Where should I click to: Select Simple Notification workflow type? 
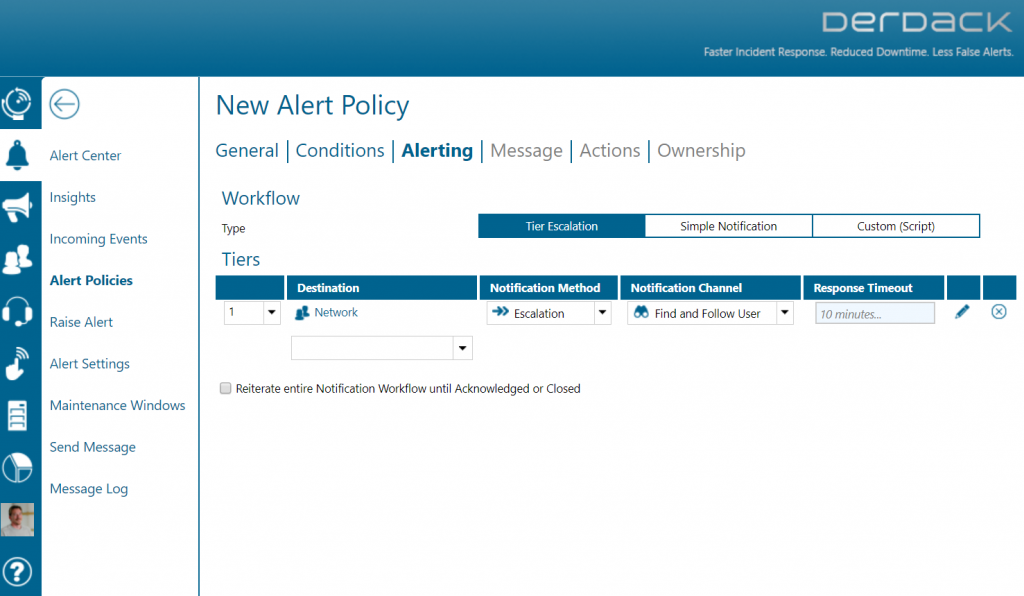(728, 226)
